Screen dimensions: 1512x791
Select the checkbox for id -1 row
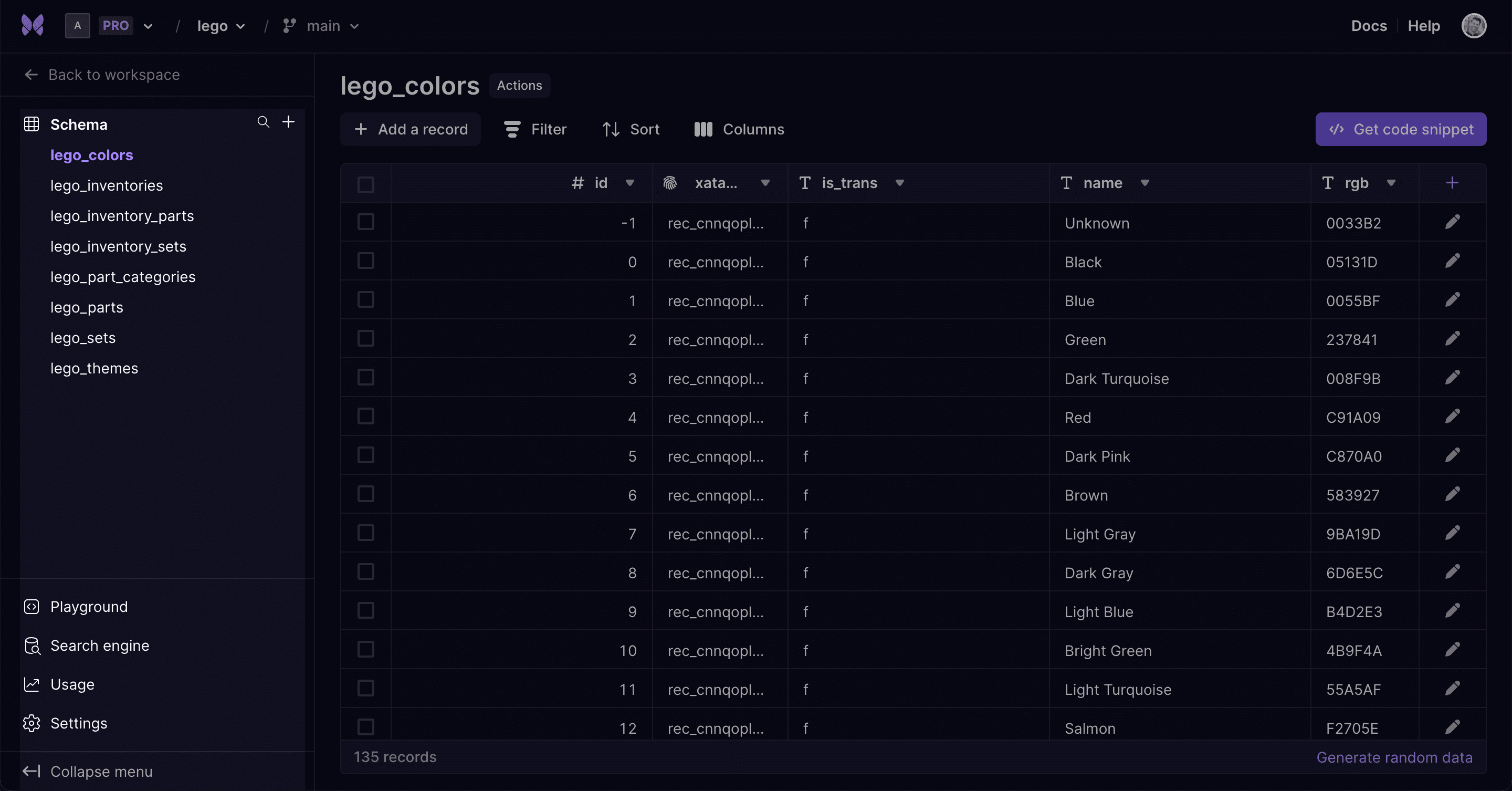366,222
